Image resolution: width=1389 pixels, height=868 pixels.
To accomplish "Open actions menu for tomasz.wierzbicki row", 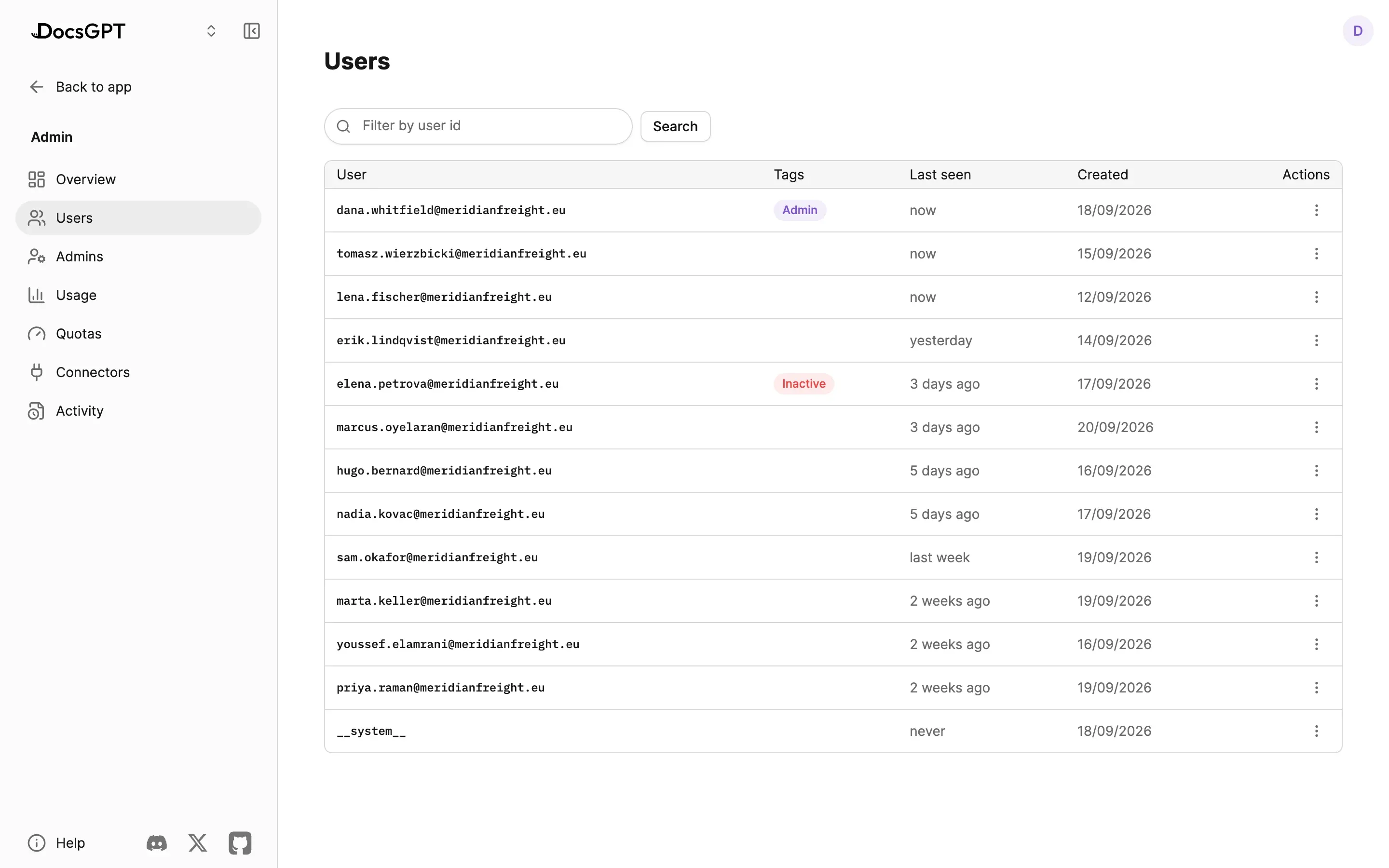I will (x=1316, y=254).
